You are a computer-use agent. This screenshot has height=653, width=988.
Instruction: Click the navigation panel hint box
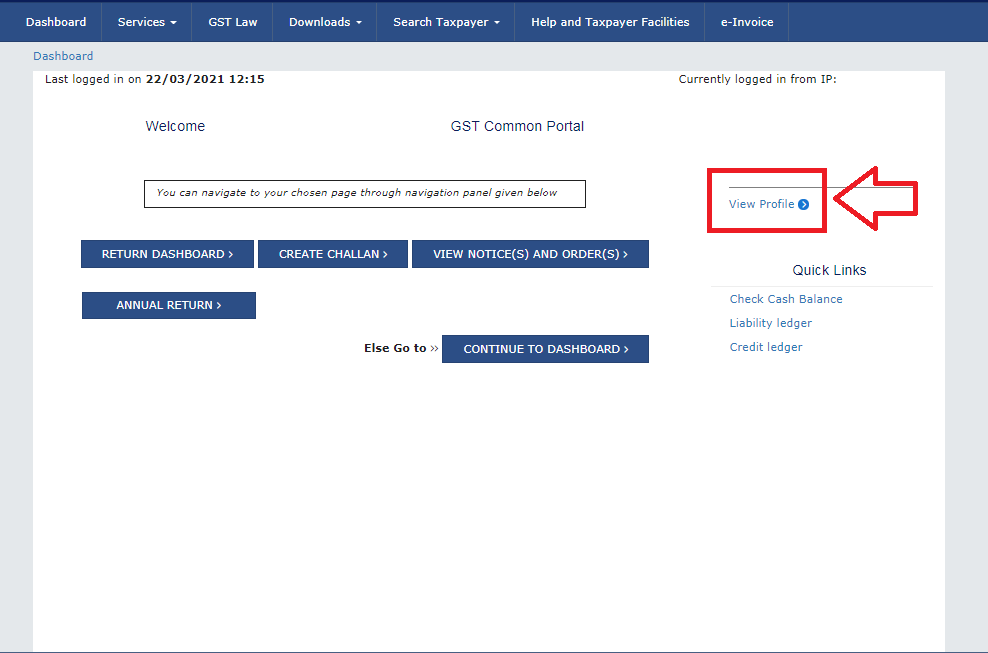(365, 194)
